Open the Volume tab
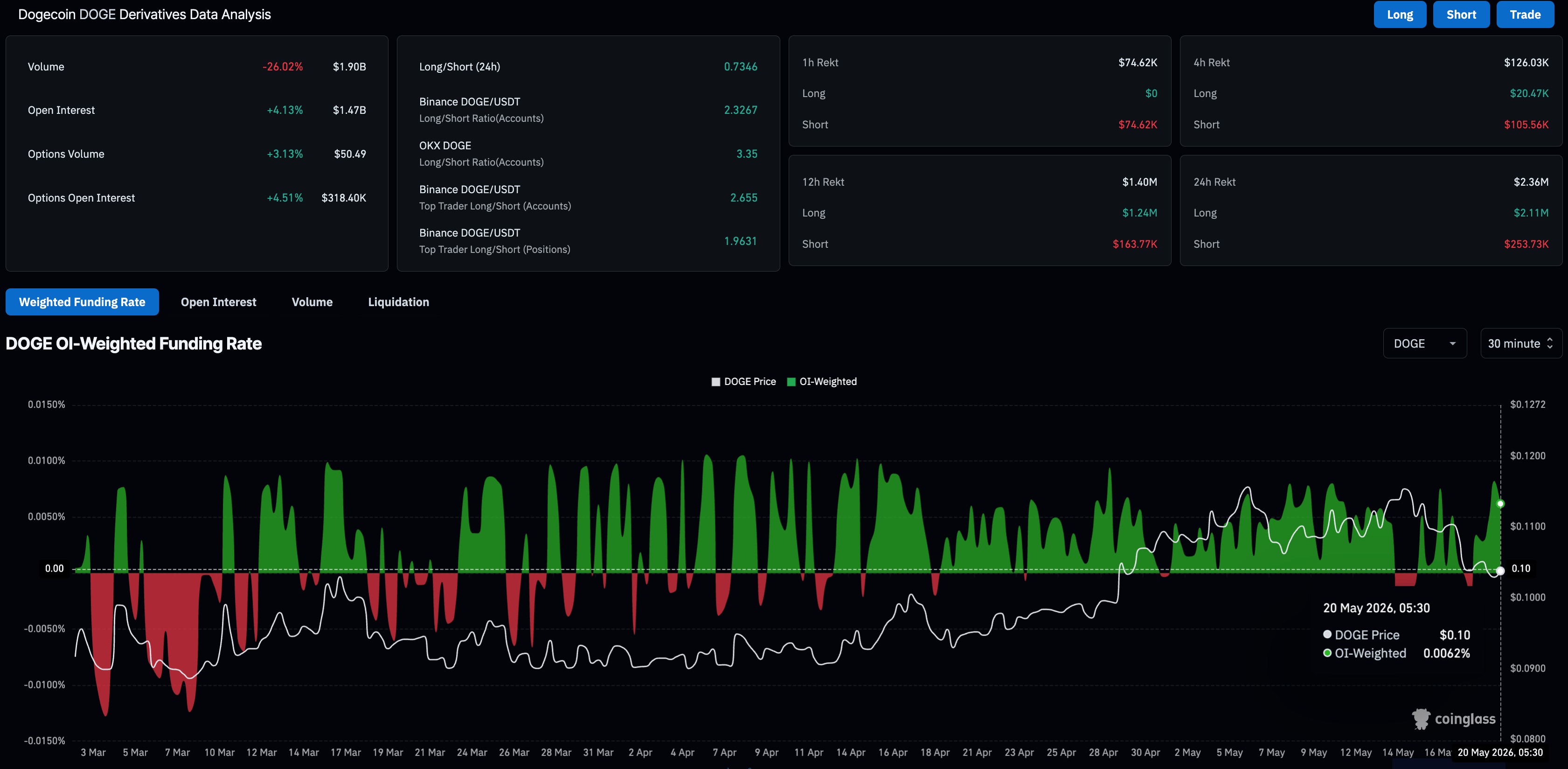The image size is (1568, 769). point(312,302)
